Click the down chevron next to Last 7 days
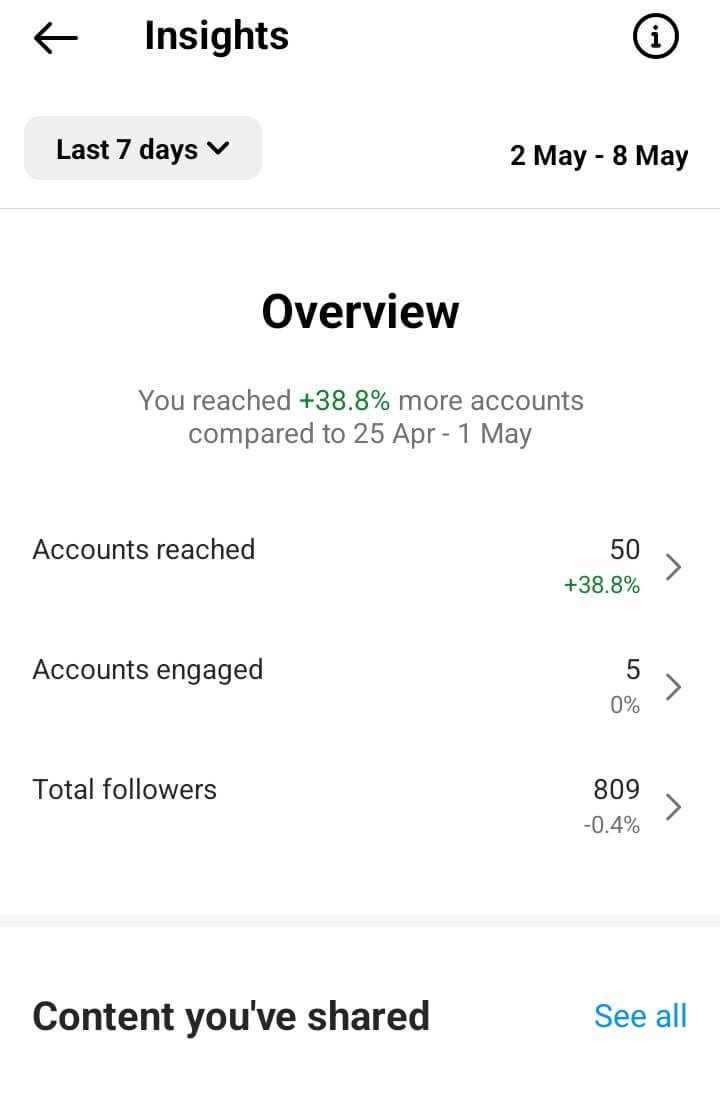This screenshot has height=1117, width=720. click(218, 149)
